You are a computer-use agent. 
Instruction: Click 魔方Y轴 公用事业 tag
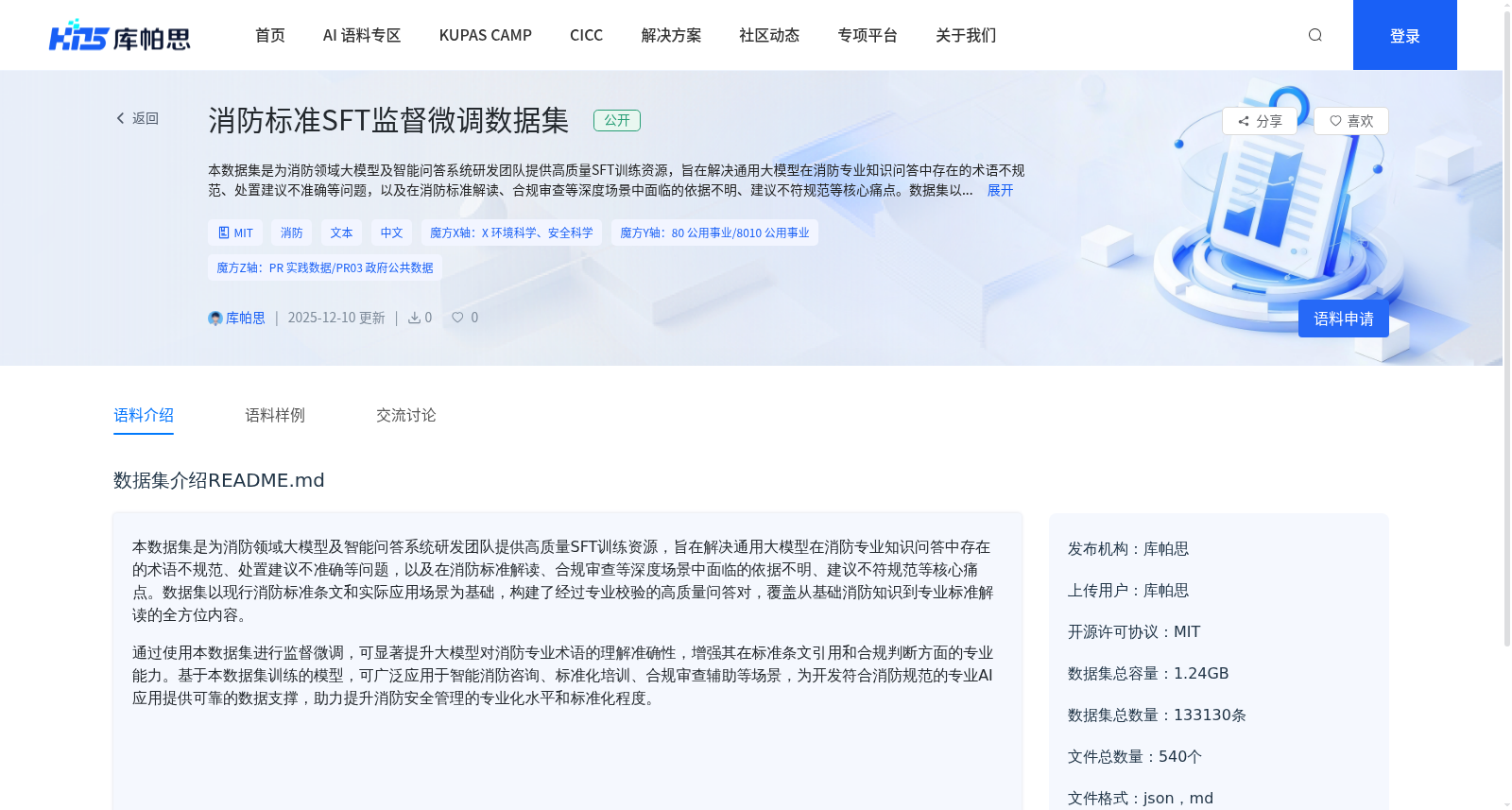(714, 233)
